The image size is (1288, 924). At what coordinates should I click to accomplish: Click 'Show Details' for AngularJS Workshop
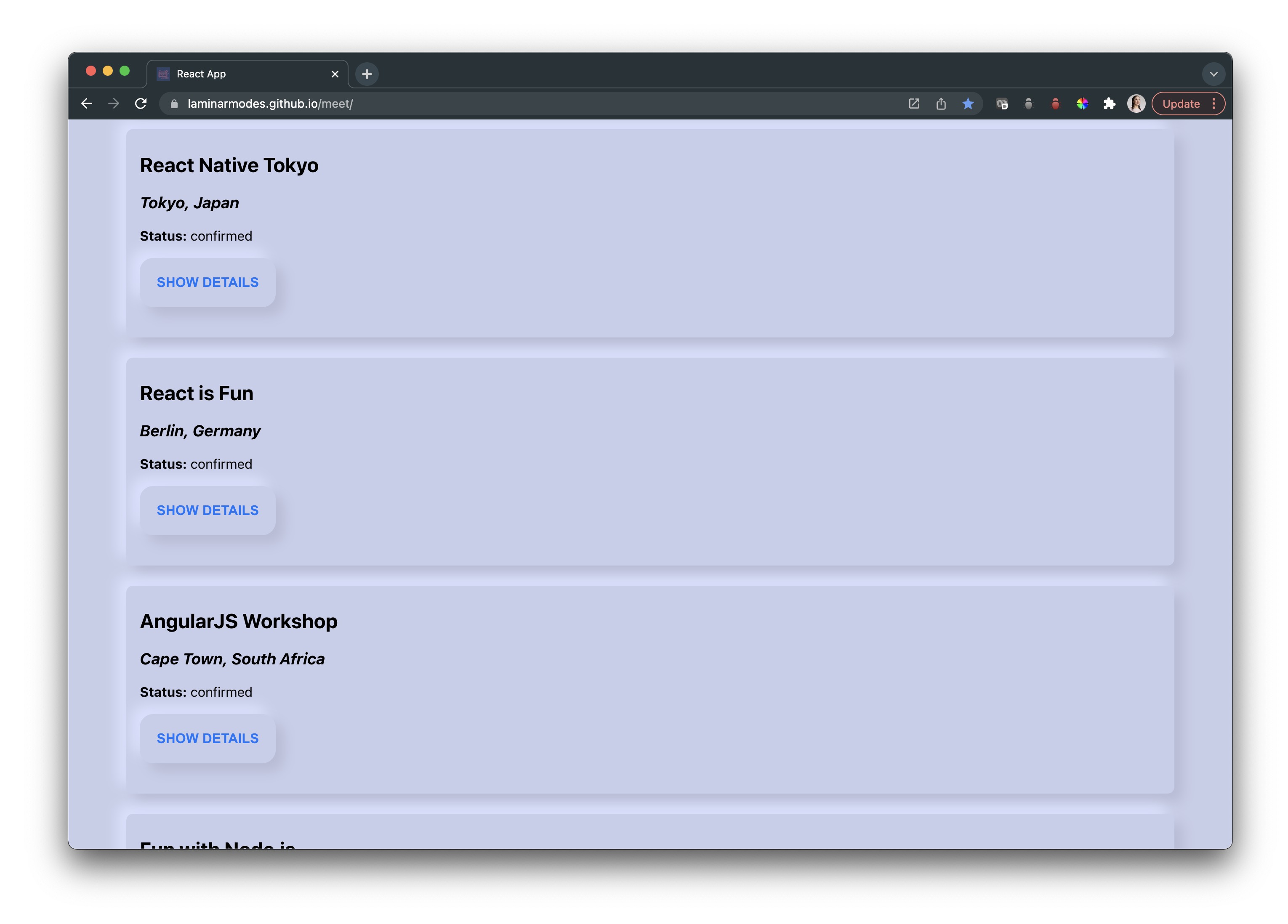pos(207,738)
